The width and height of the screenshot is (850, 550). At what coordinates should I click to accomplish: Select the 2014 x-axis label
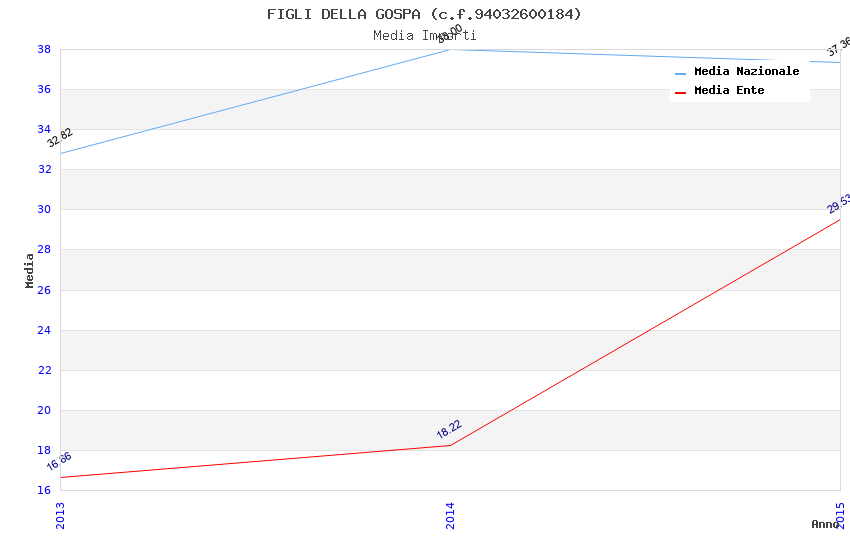(450, 515)
